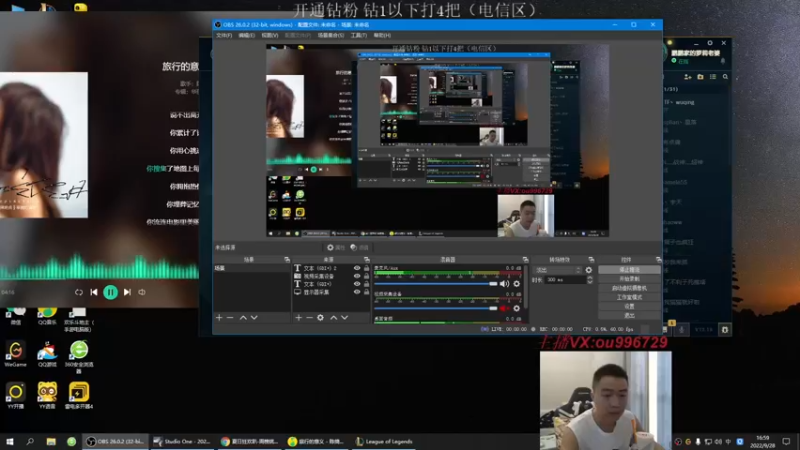
Task: Open YY语音 desktop shortcut
Action: (47, 395)
